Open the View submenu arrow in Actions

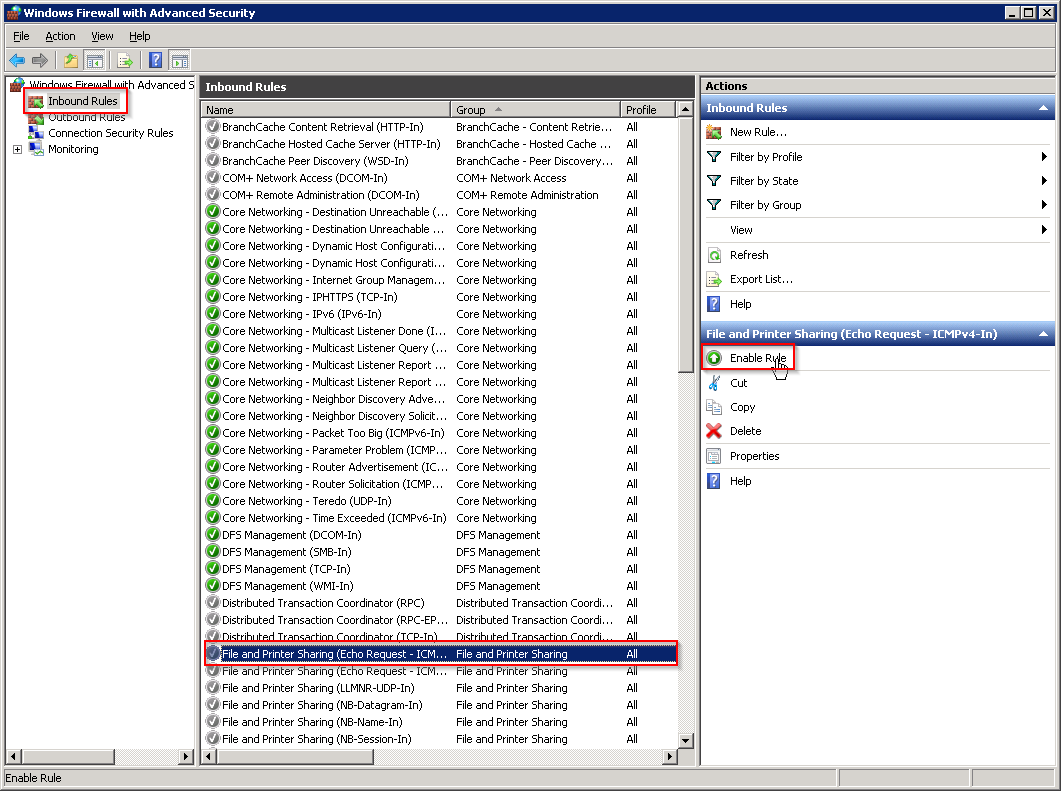click(1044, 230)
